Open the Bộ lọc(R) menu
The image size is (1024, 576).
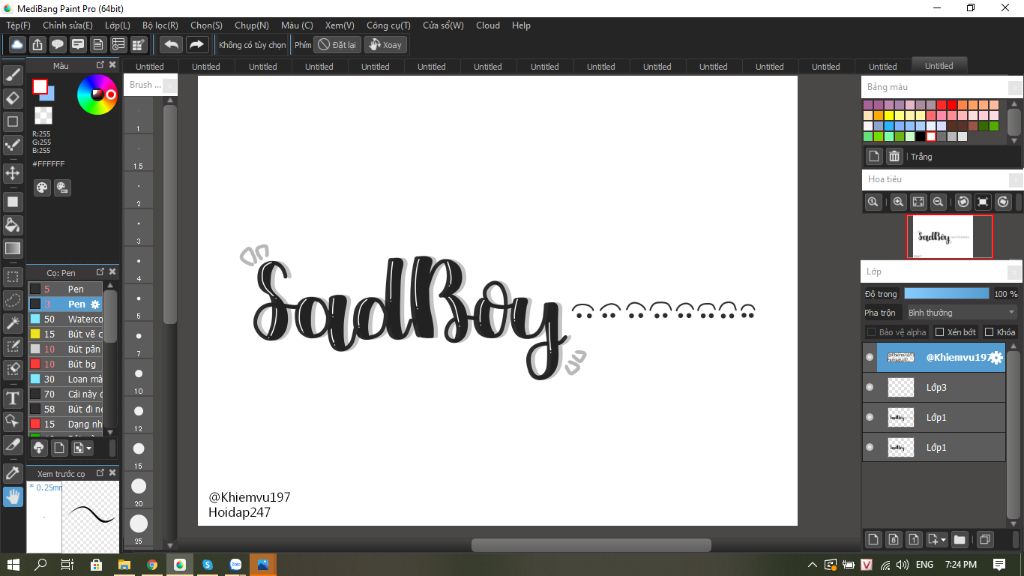tap(160, 25)
